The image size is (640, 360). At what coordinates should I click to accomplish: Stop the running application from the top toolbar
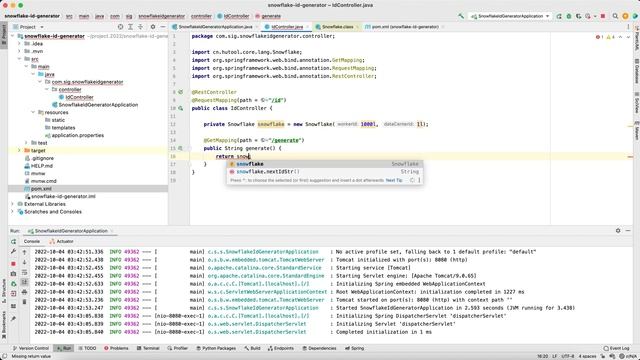pyautogui.click(x=603, y=16)
